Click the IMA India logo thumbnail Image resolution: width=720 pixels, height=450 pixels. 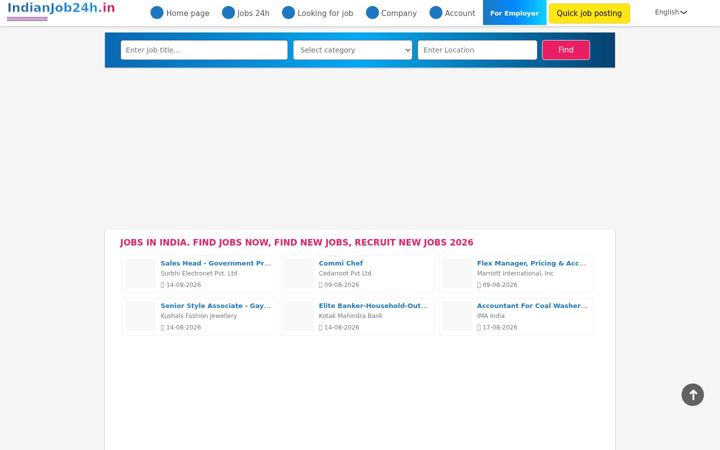[x=457, y=316]
